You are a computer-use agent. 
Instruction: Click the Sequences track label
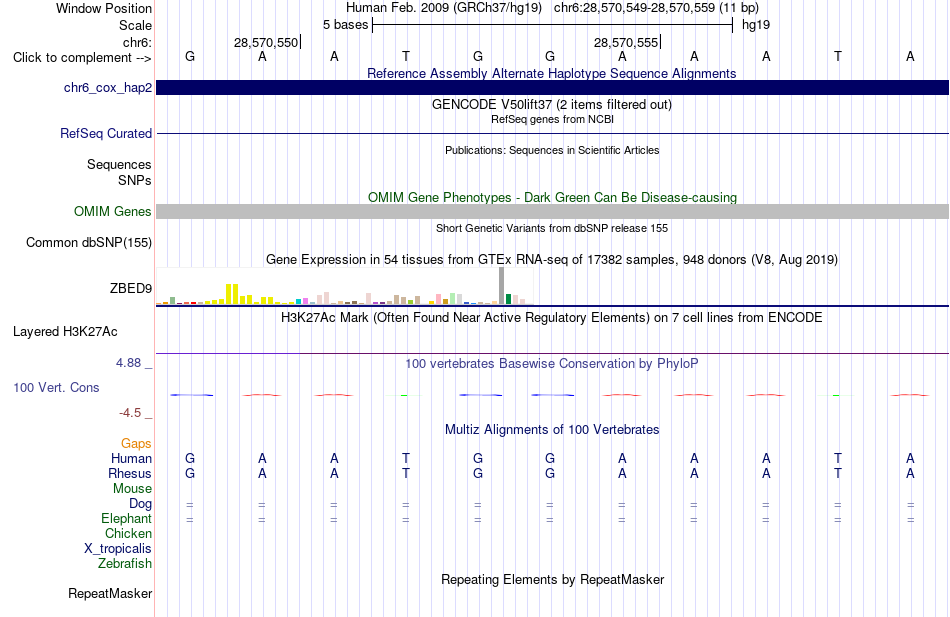(119, 165)
